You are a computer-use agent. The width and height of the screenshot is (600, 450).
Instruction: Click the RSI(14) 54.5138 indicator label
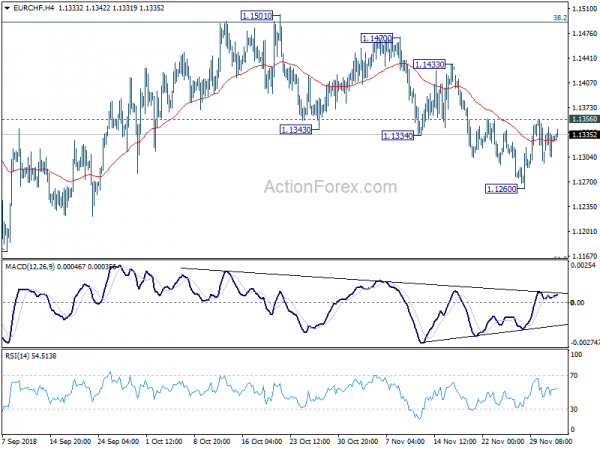click(31, 356)
